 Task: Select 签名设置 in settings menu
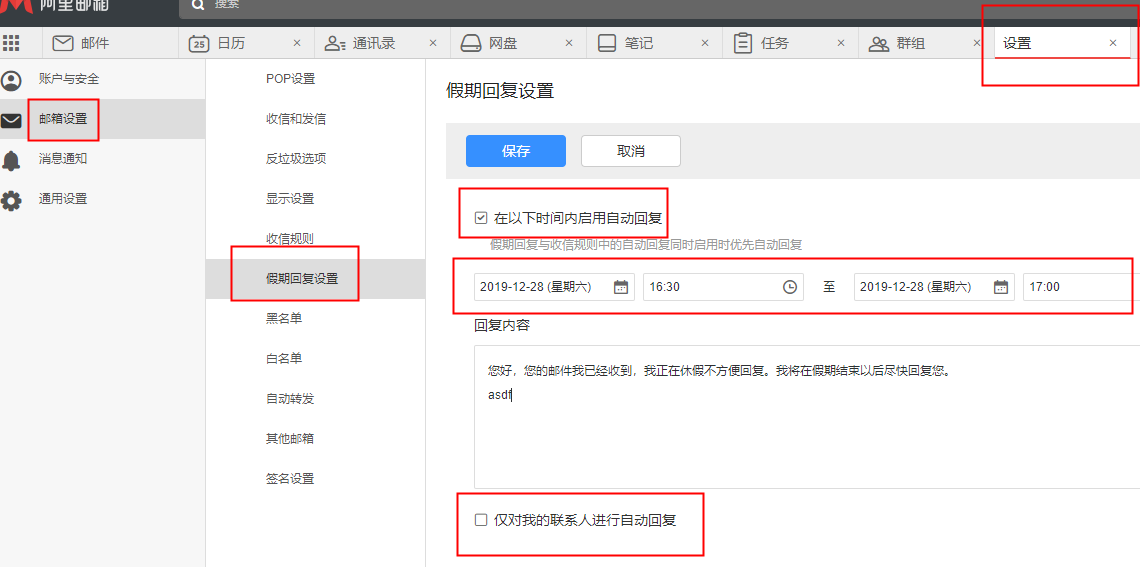pos(290,479)
